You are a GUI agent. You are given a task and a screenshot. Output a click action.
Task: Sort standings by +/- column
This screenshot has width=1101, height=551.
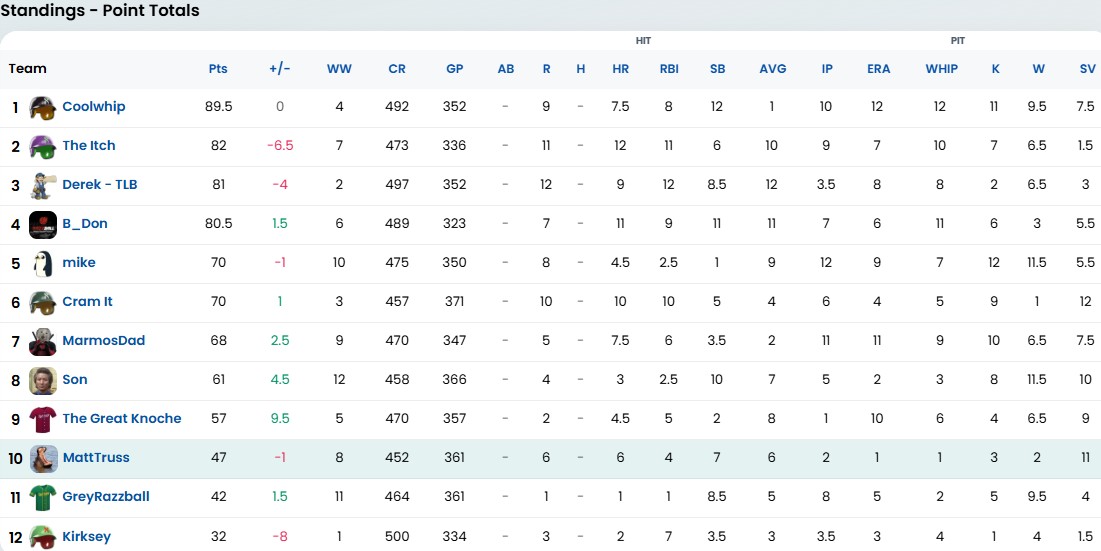coord(280,69)
